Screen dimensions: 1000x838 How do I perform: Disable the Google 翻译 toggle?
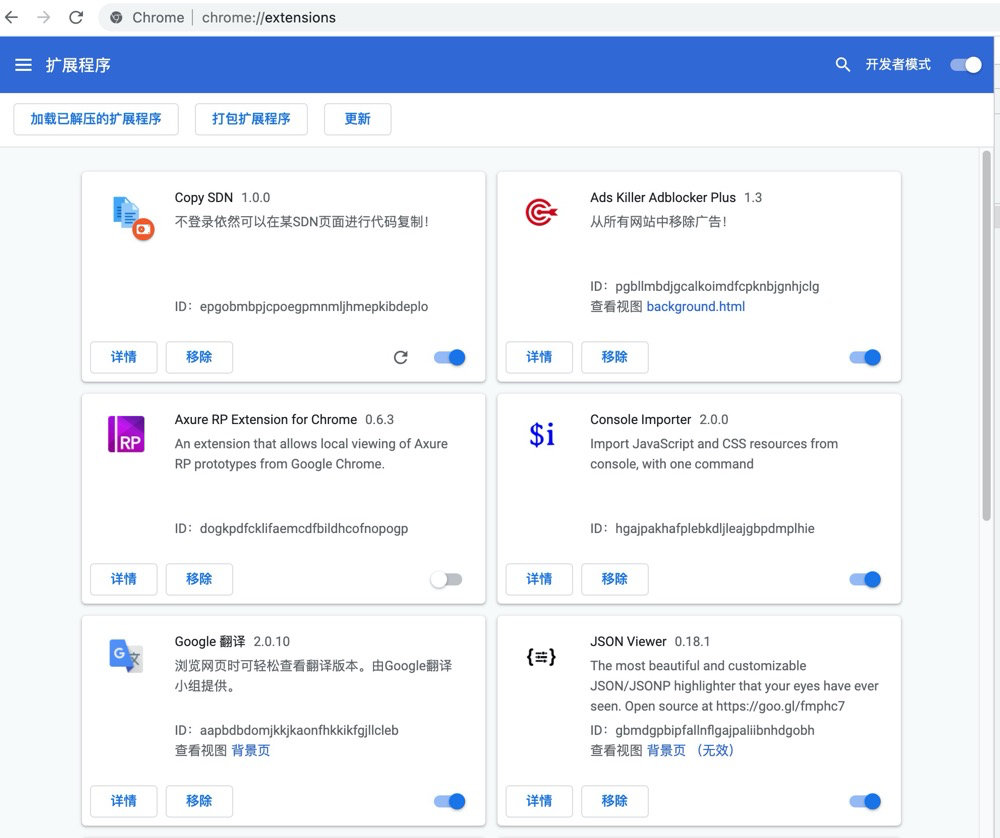pyautogui.click(x=450, y=801)
